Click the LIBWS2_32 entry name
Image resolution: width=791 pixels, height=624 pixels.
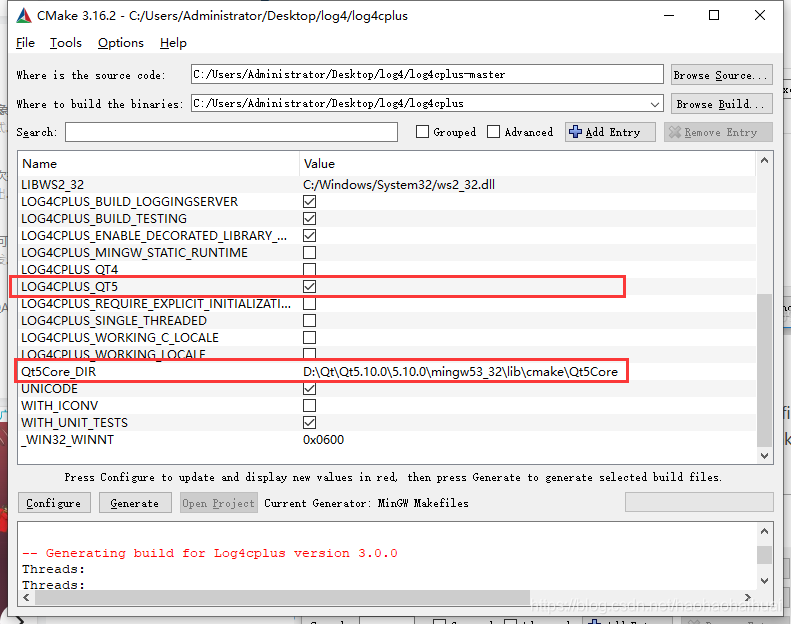[x=52, y=185]
